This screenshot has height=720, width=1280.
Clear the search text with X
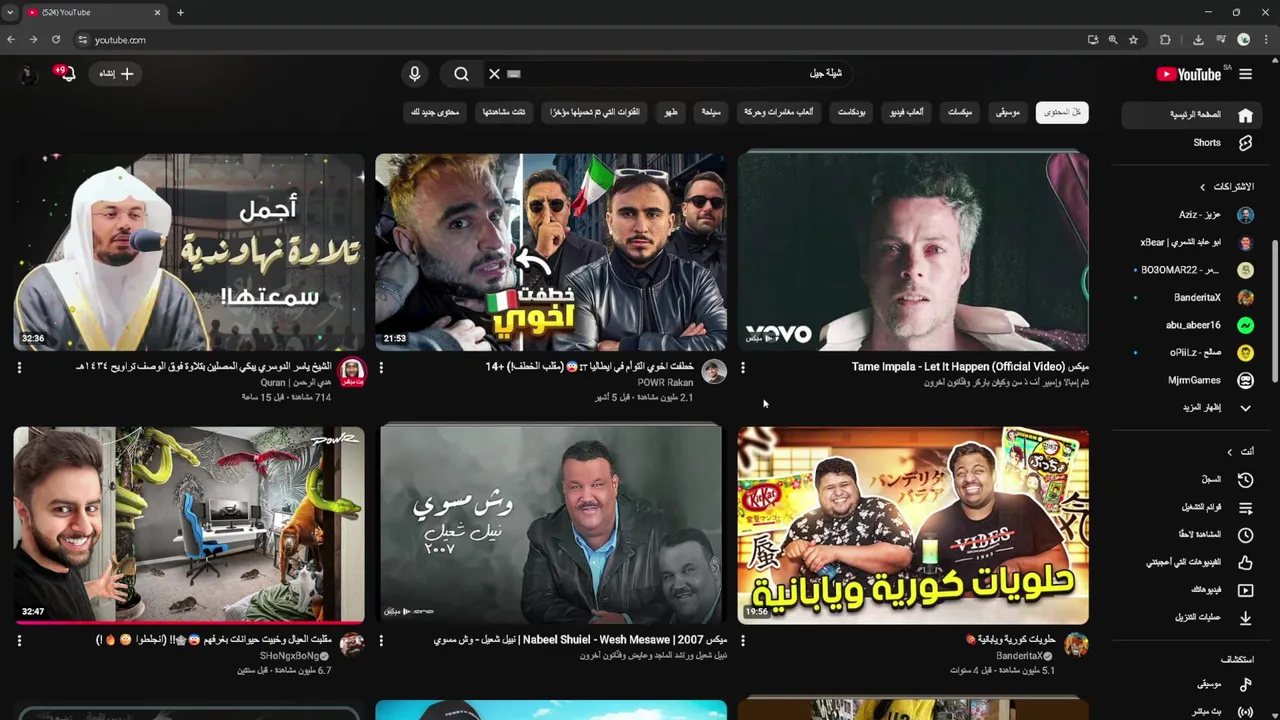tap(494, 74)
